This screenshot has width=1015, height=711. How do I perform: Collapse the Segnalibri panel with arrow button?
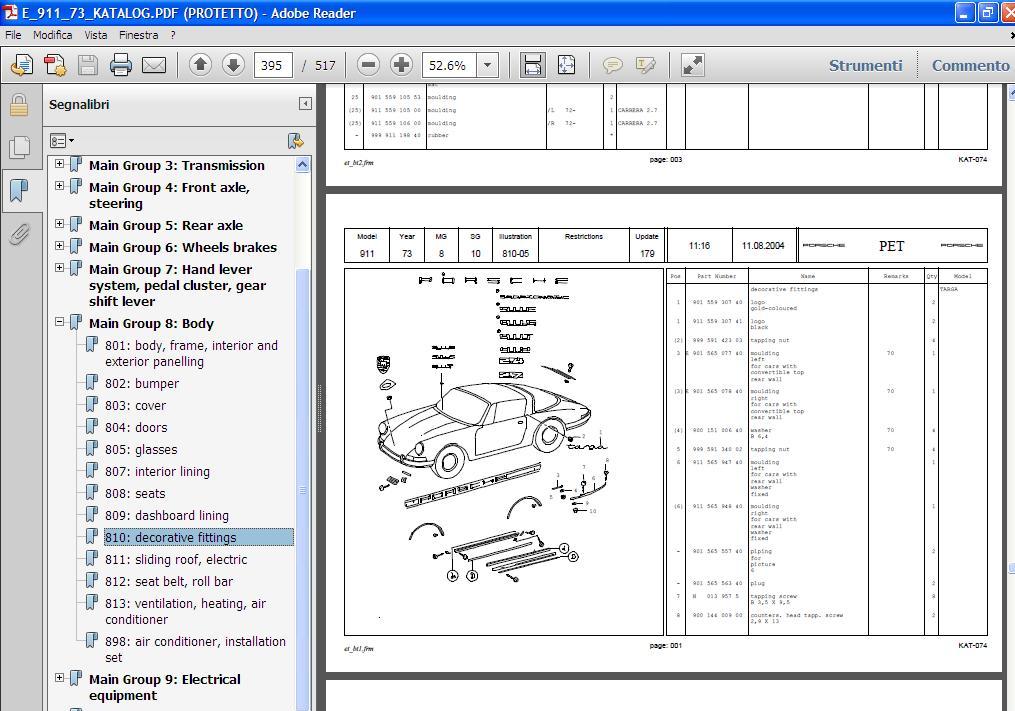[x=305, y=104]
